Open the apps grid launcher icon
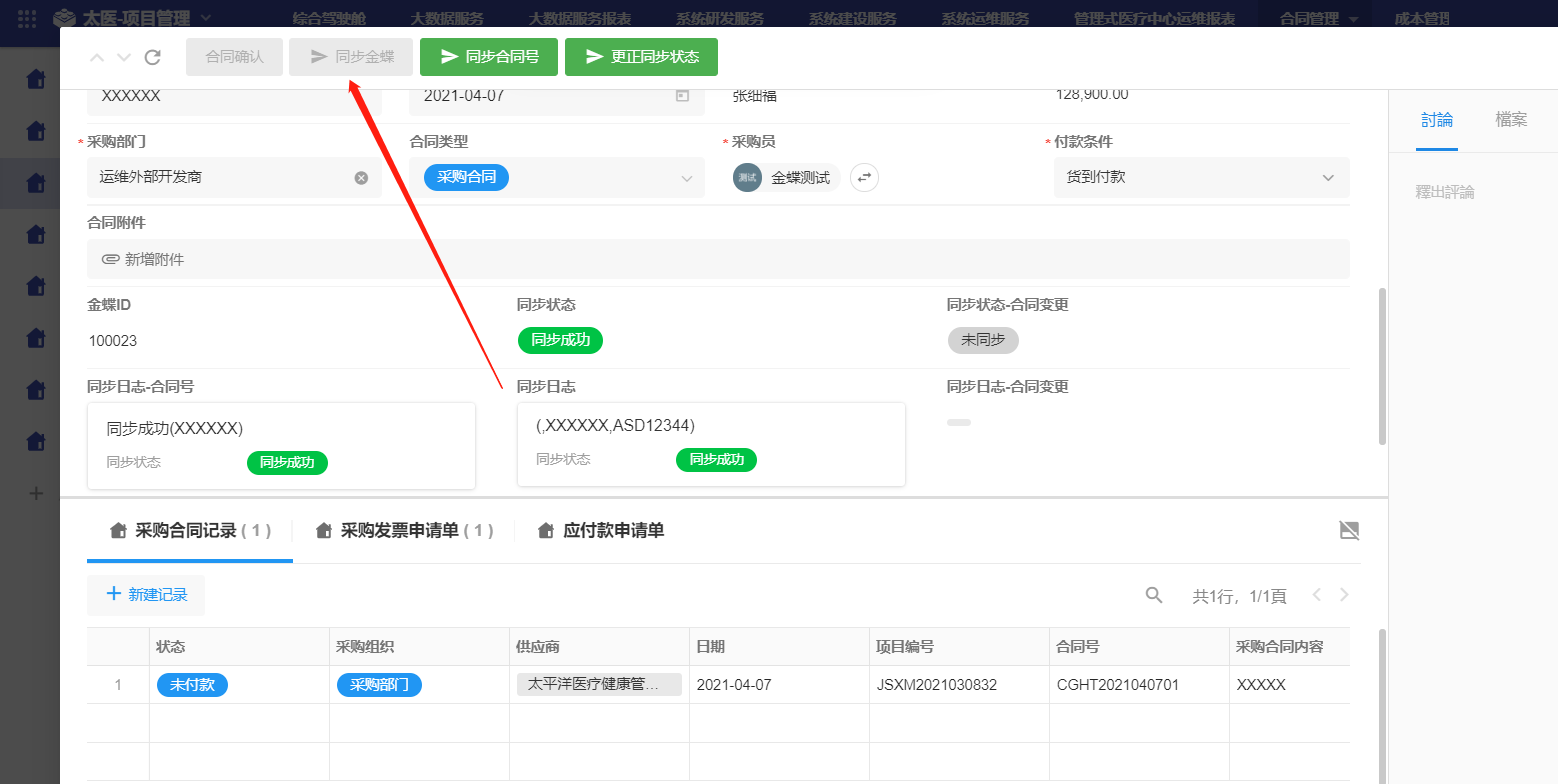Image resolution: width=1558 pixels, height=784 pixels. point(27,18)
